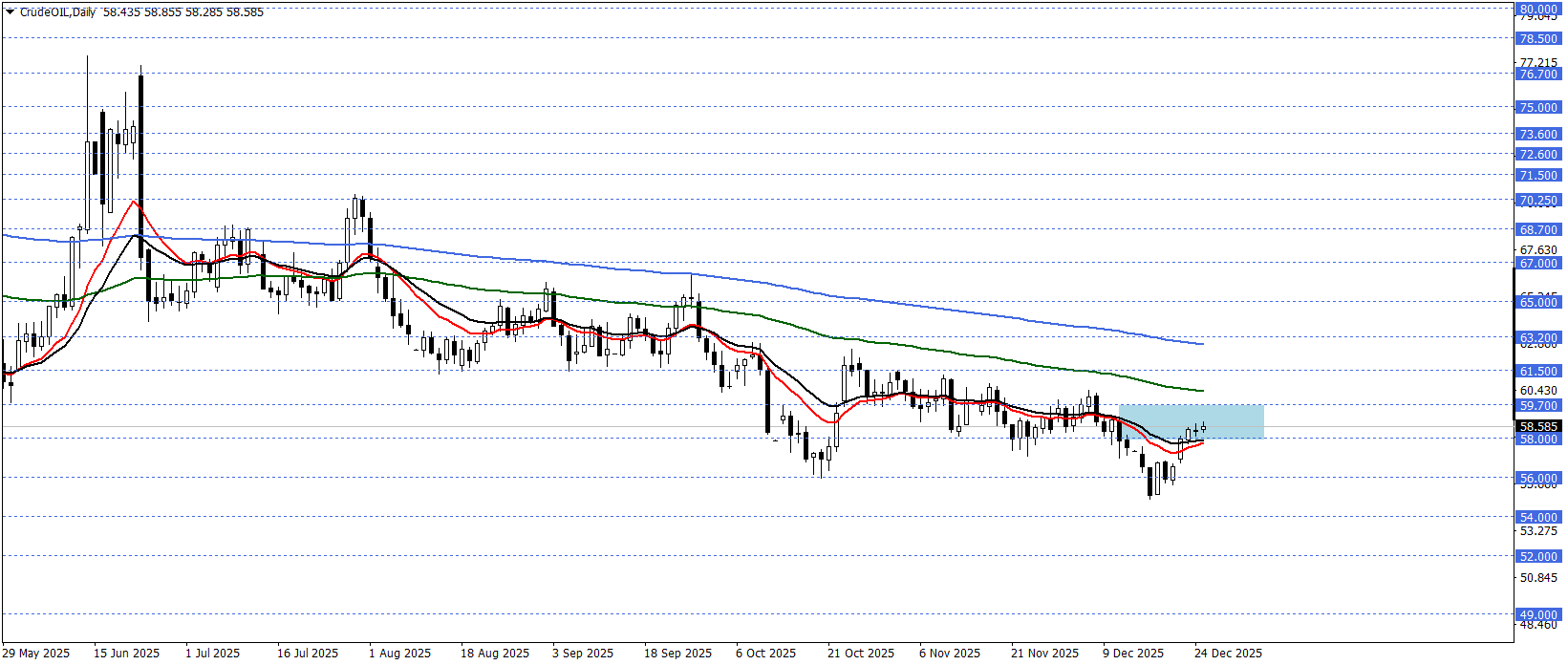This screenshot has width=1568, height=665.
Task: Click the 59.700 resistance level label
Action: (x=1538, y=406)
